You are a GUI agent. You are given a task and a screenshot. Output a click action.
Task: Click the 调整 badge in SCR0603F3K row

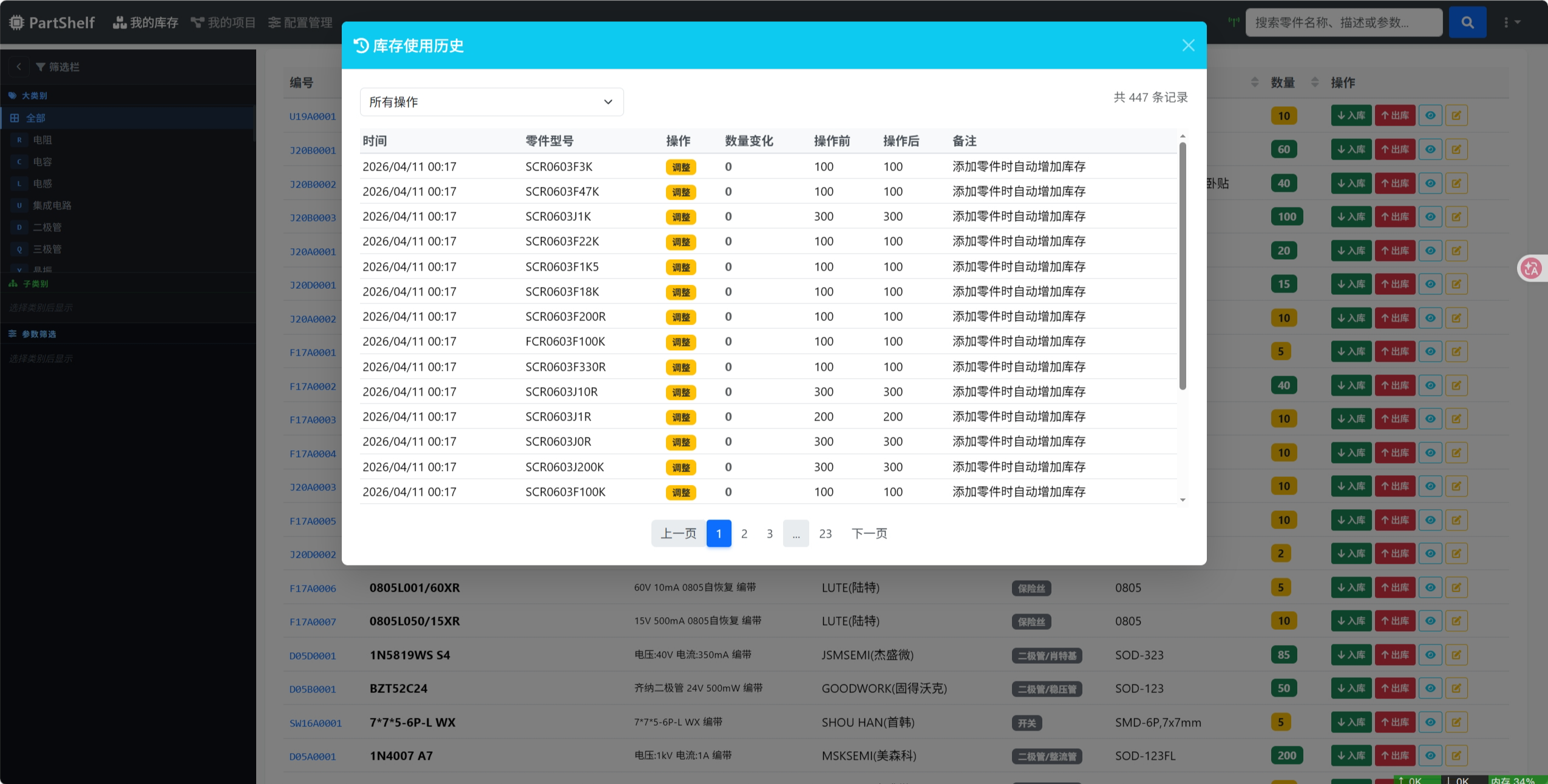click(681, 167)
